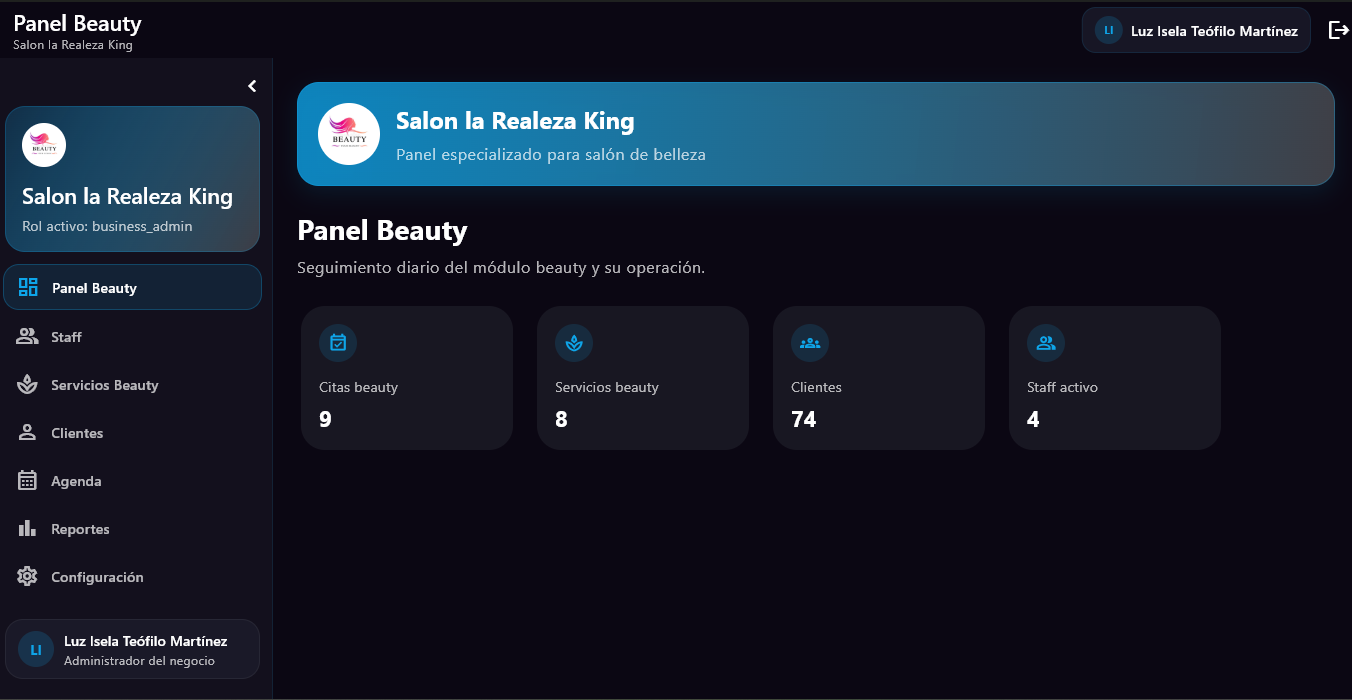Click the Panel Beauty title in top-left header
This screenshot has width=1352, height=700.
pos(77,23)
